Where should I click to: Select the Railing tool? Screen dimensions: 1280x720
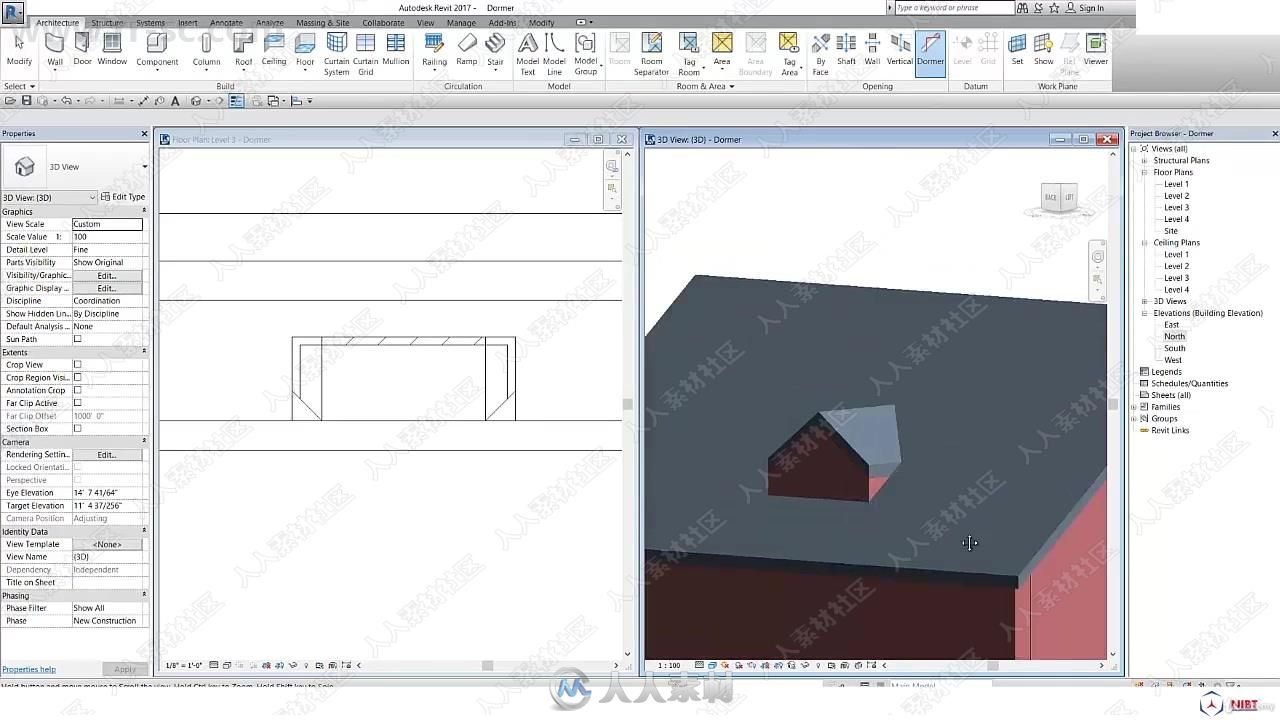(x=434, y=50)
